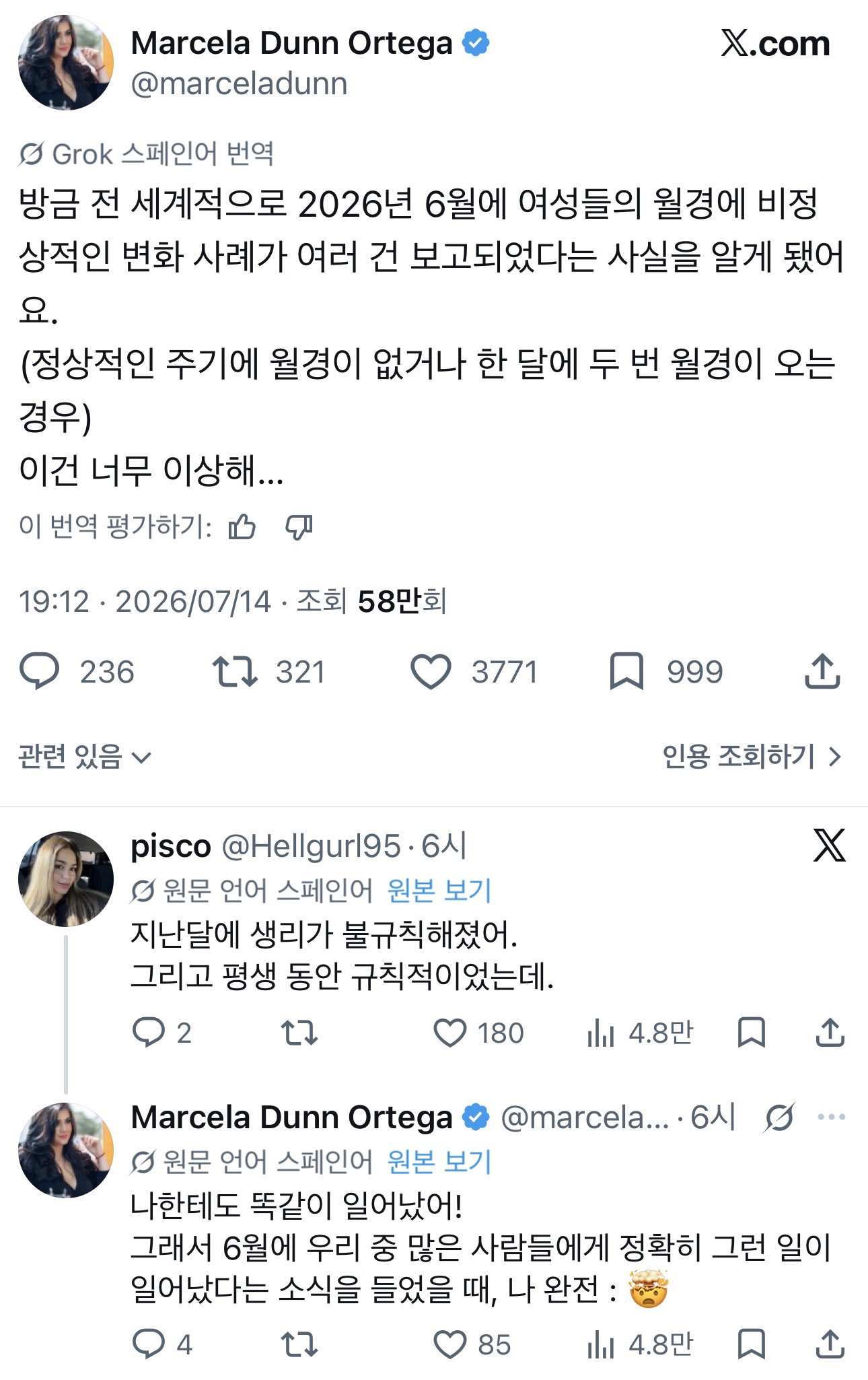Like pisco's reply with 180 likes

coord(449,1033)
